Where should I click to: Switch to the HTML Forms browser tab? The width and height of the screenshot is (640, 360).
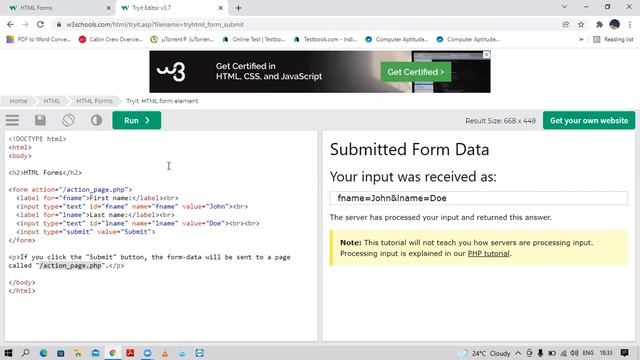pos(57,8)
